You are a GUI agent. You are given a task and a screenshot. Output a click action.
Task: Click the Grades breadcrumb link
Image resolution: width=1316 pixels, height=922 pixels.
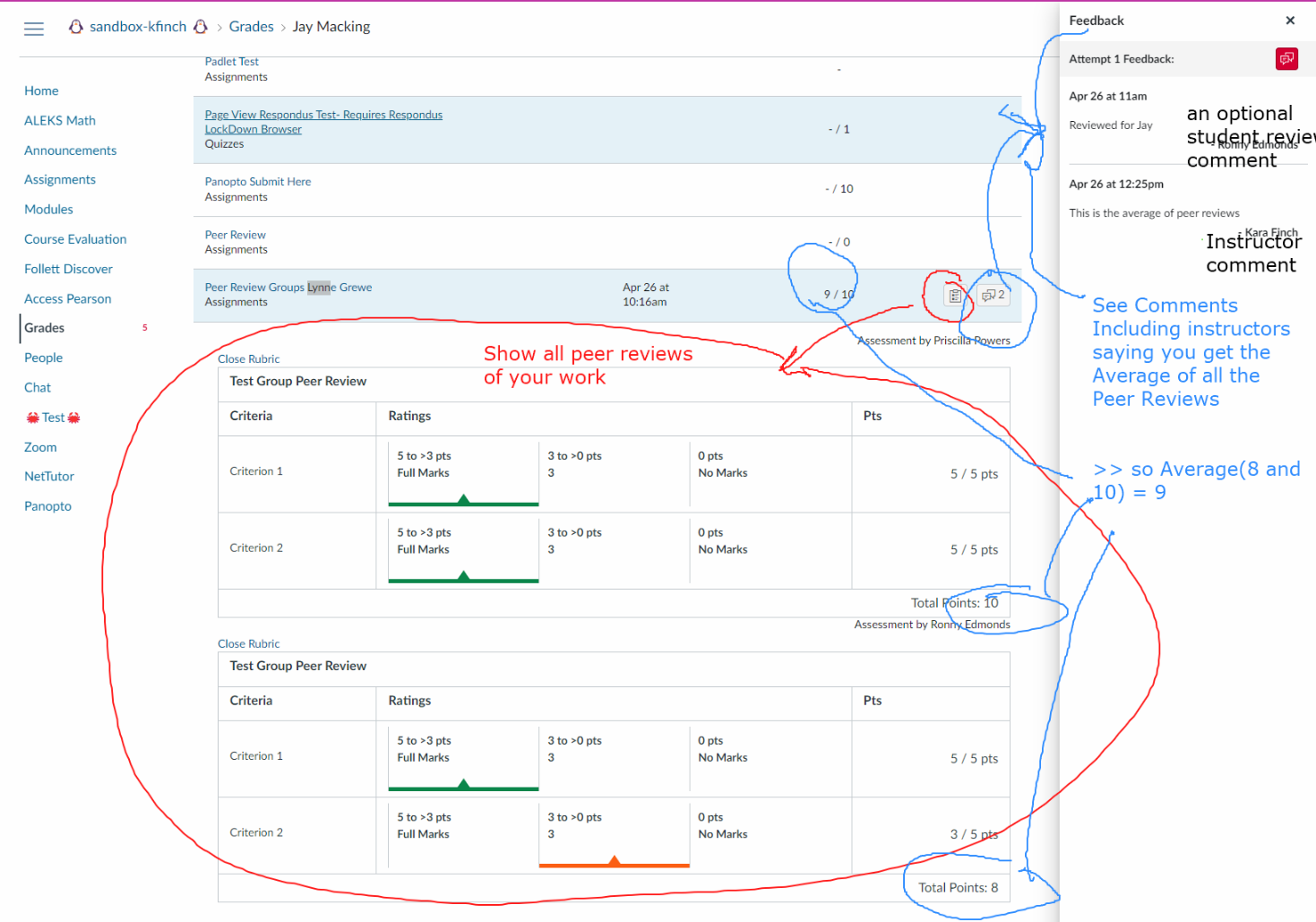coord(251,27)
